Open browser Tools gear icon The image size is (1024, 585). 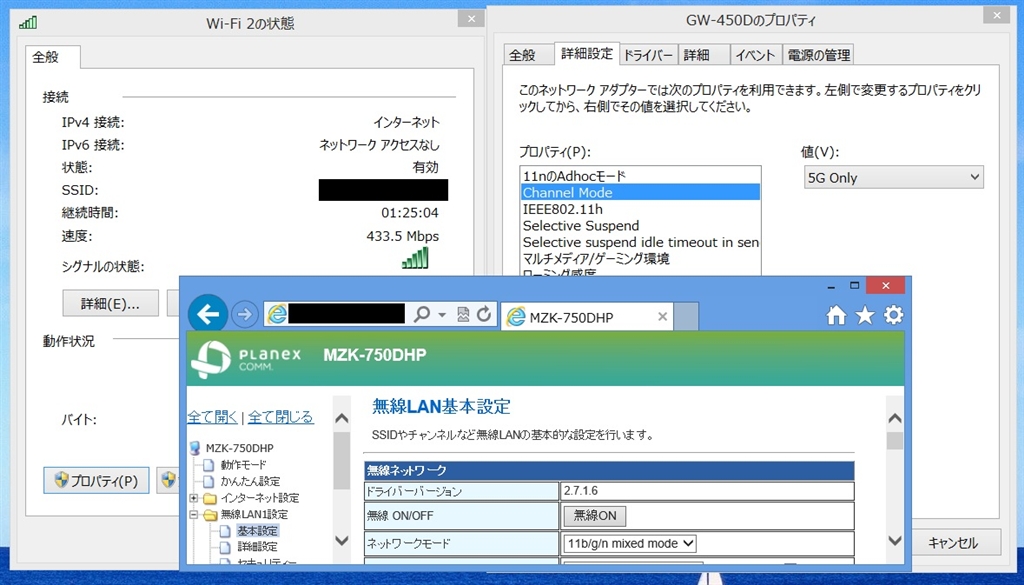(x=893, y=315)
